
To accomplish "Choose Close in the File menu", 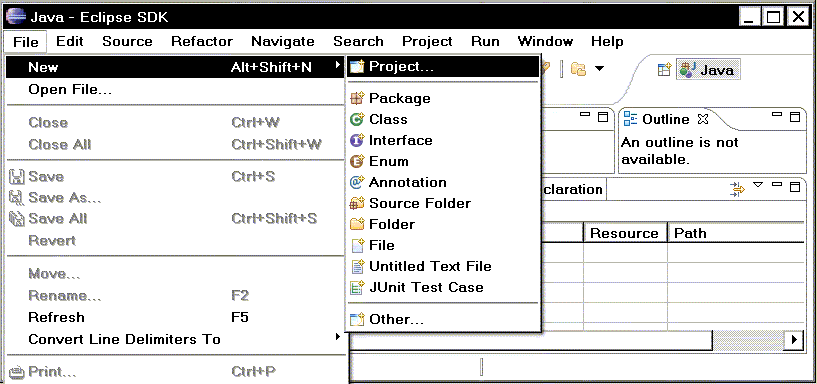I will coord(176,122).
